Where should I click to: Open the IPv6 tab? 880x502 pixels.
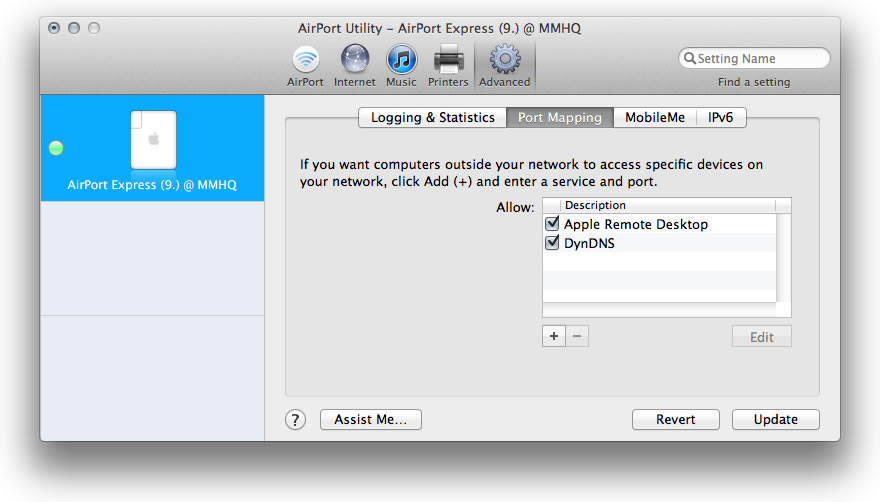tap(721, 117)
